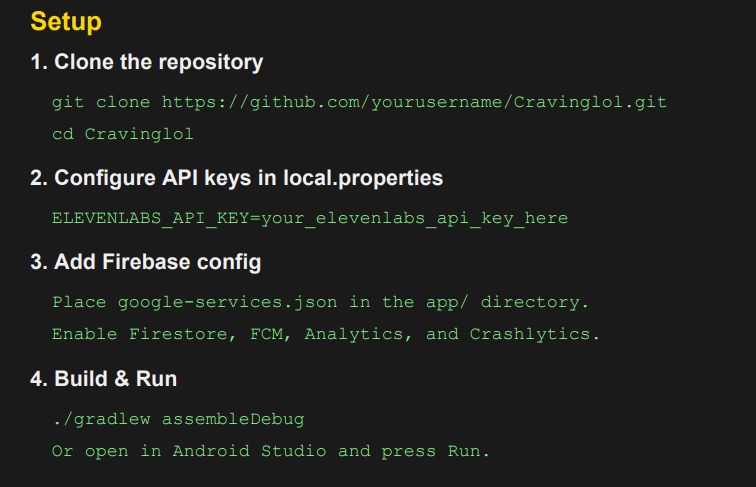The width and height of the screenshot is (756, 487).
Task: Click the 'cd Cravinglol' command
Action: point(122,134)
